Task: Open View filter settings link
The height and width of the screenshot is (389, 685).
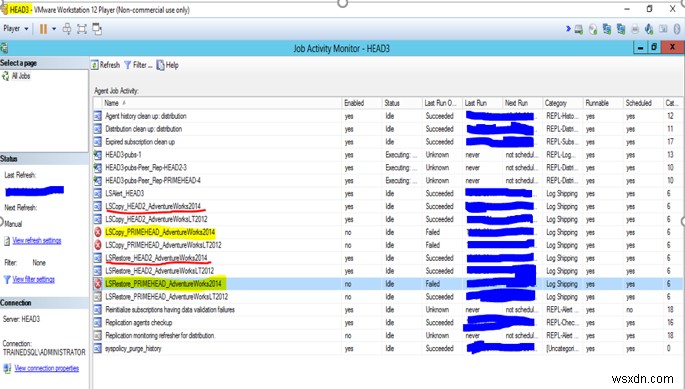Action: [x=34, y=279]
